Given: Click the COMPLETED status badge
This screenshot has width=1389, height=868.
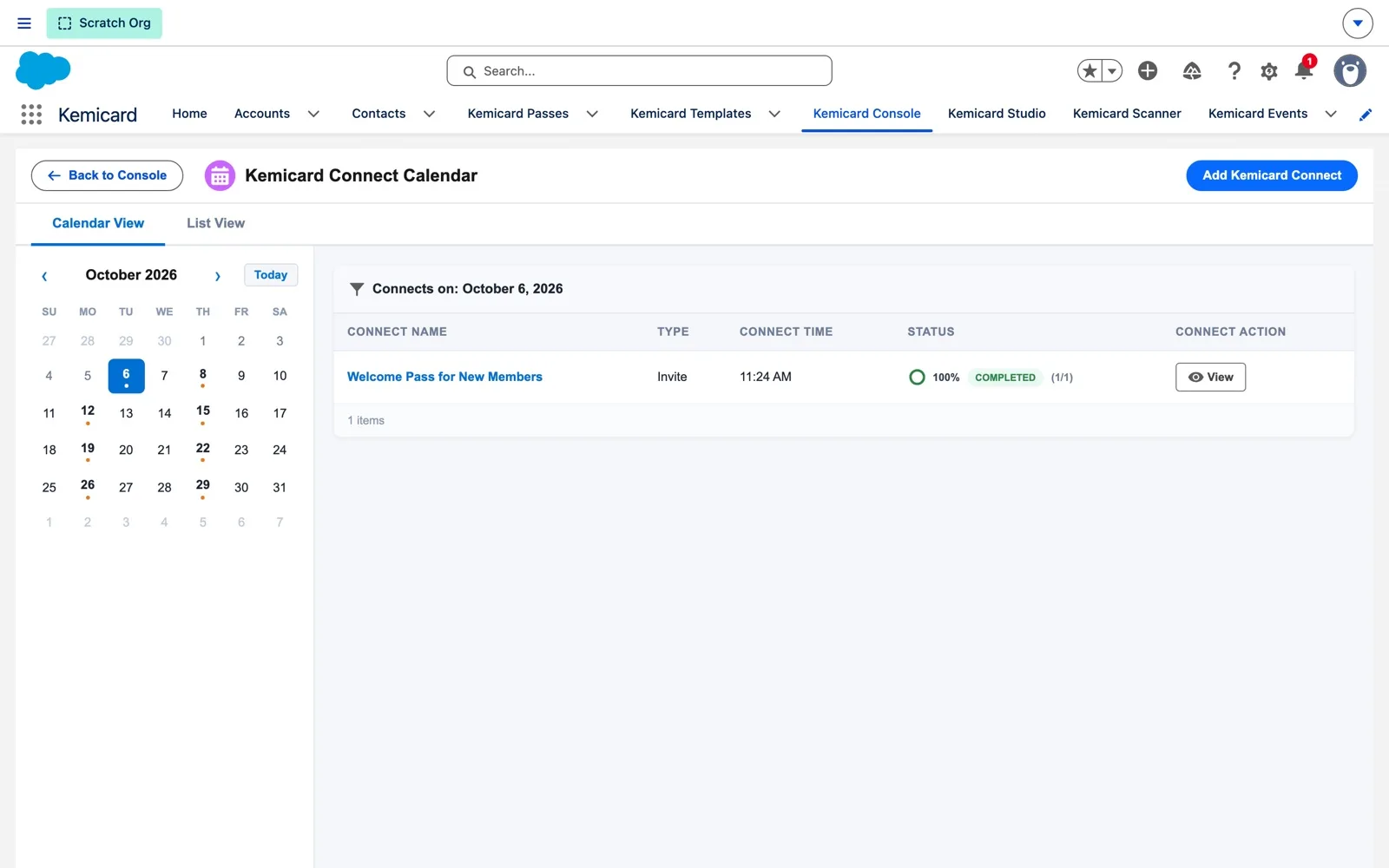Looking at the screenshot, I should 1004,377.
